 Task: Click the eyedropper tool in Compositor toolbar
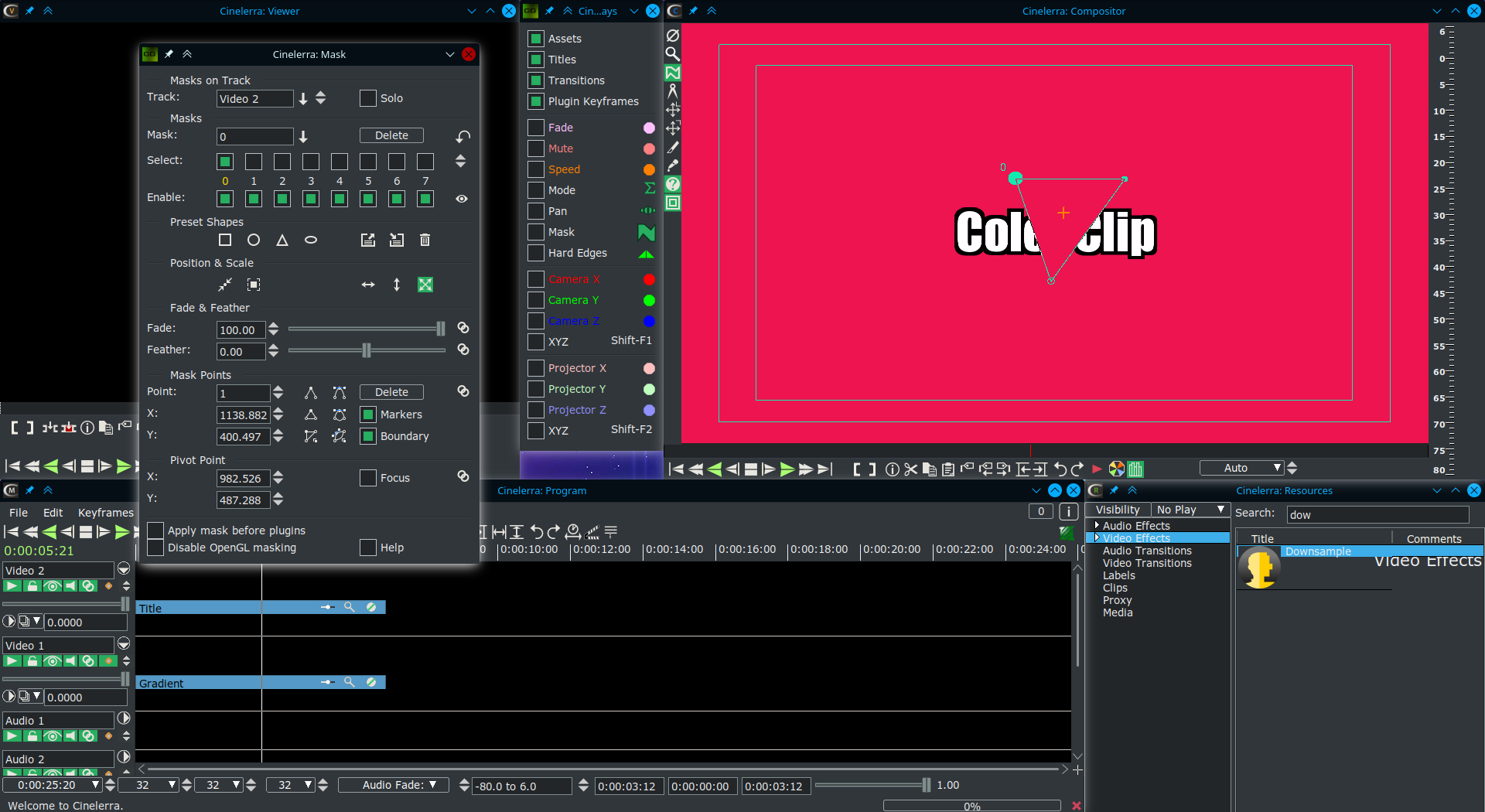(x=673, y=165)
